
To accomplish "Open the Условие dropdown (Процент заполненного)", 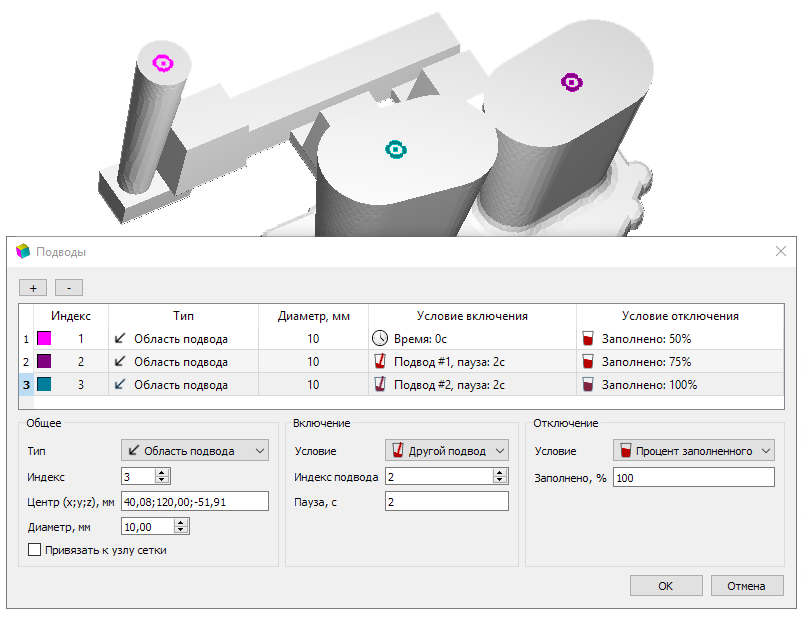I will (x=693, y=450).
